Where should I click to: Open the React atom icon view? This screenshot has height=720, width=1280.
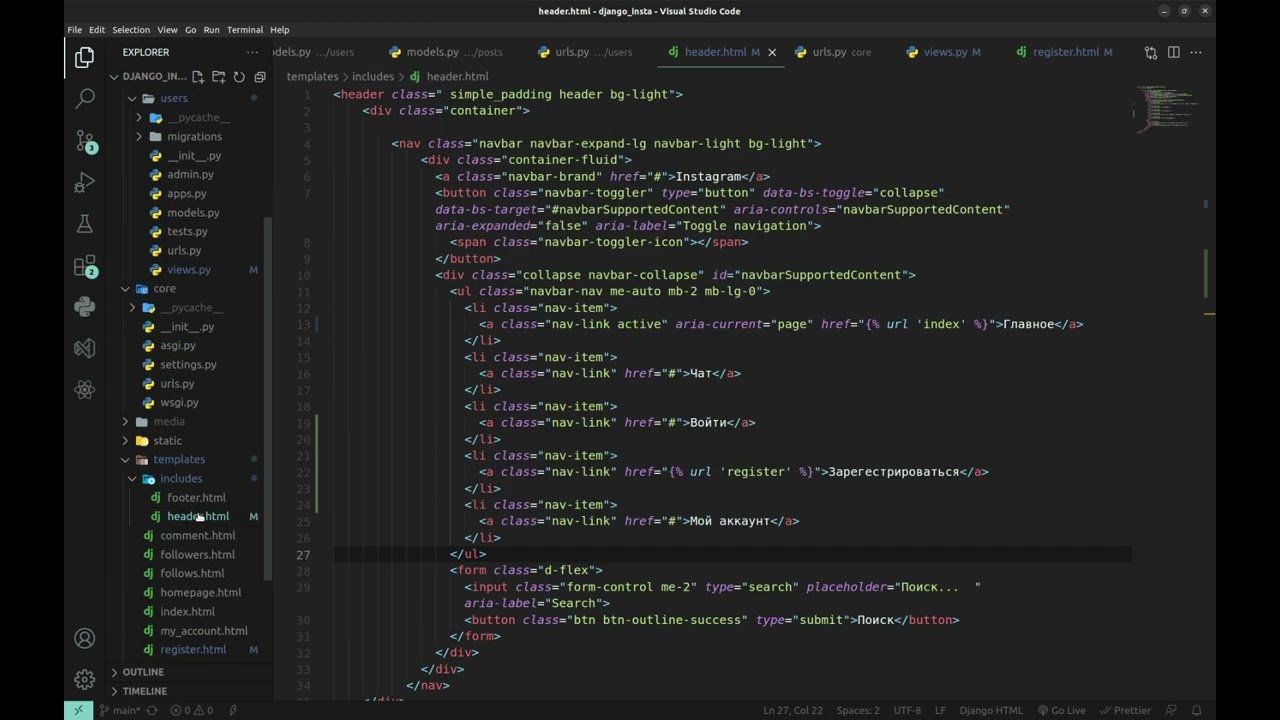click(85, 390)
